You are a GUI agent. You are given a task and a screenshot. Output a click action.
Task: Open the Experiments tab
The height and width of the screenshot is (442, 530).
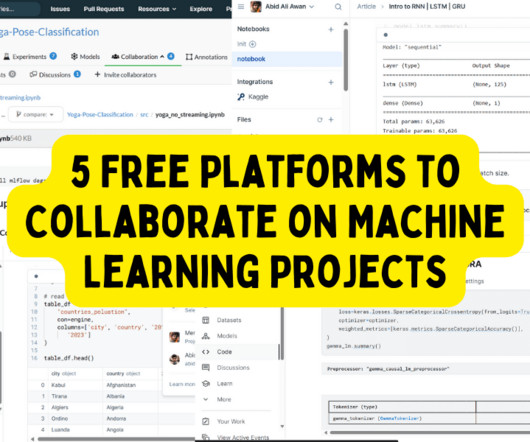pyautogui.click(x=30, y=57)
